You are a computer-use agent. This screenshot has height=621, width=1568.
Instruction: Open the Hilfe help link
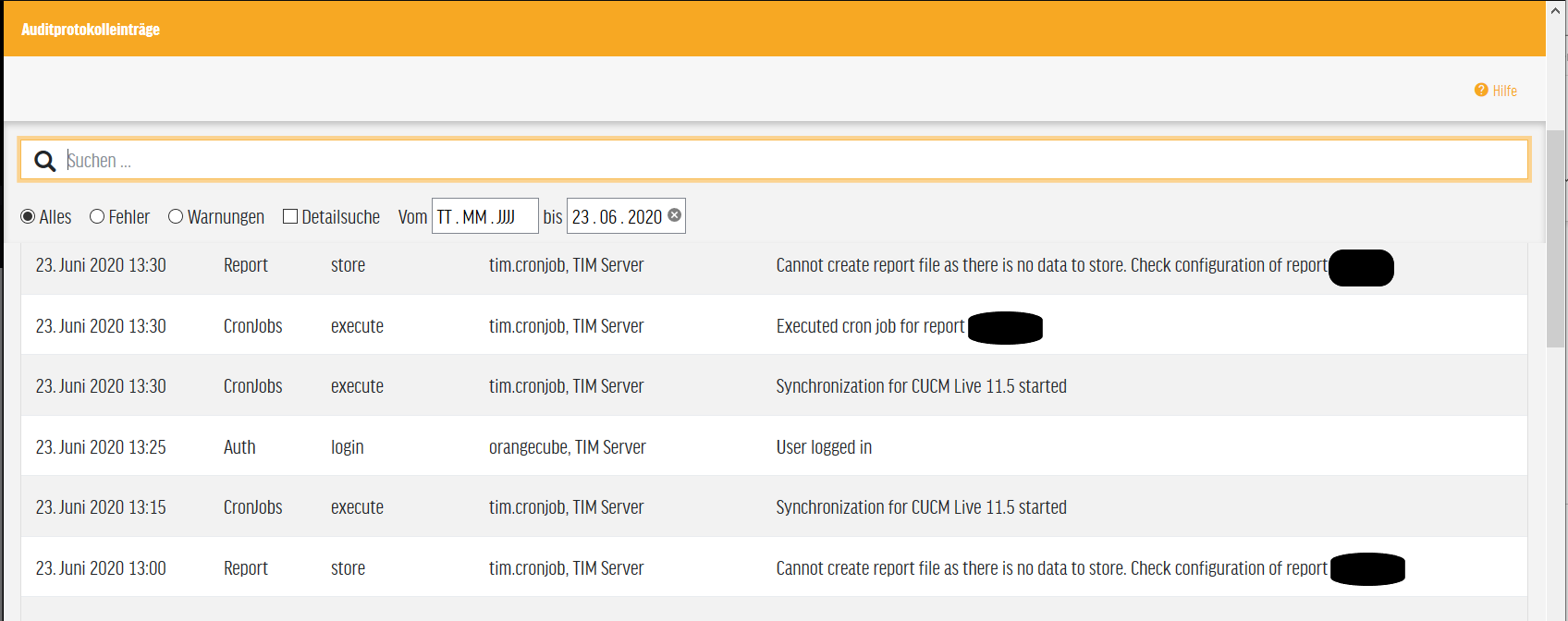[1496, 91]
